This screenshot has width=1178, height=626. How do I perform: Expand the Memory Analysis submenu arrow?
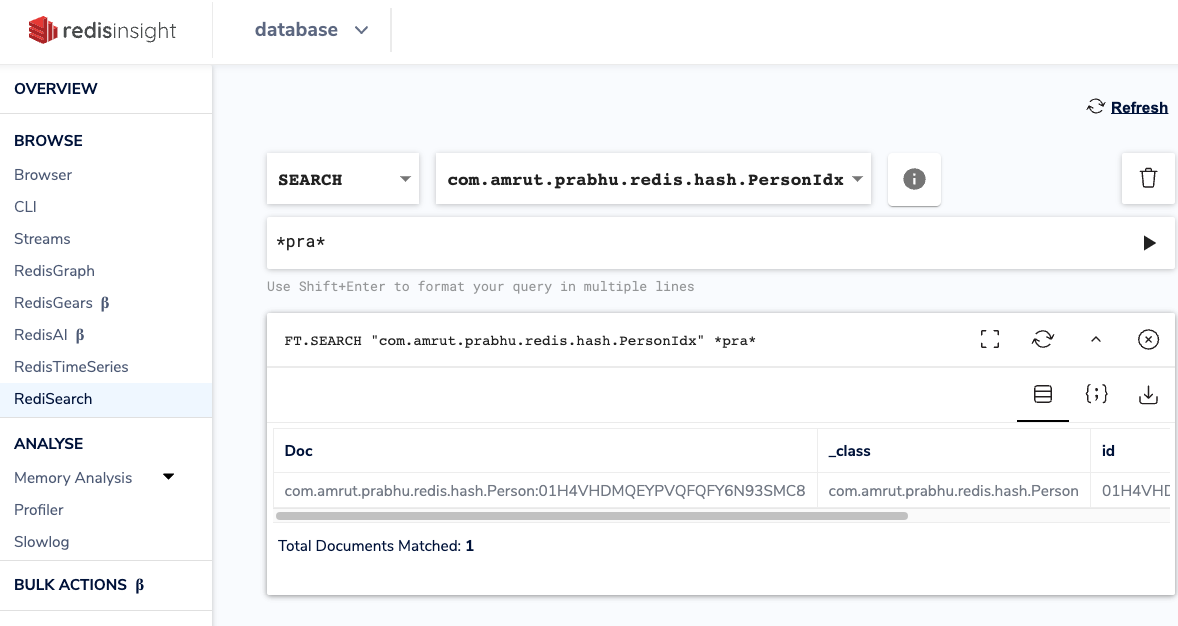(168, 476)
